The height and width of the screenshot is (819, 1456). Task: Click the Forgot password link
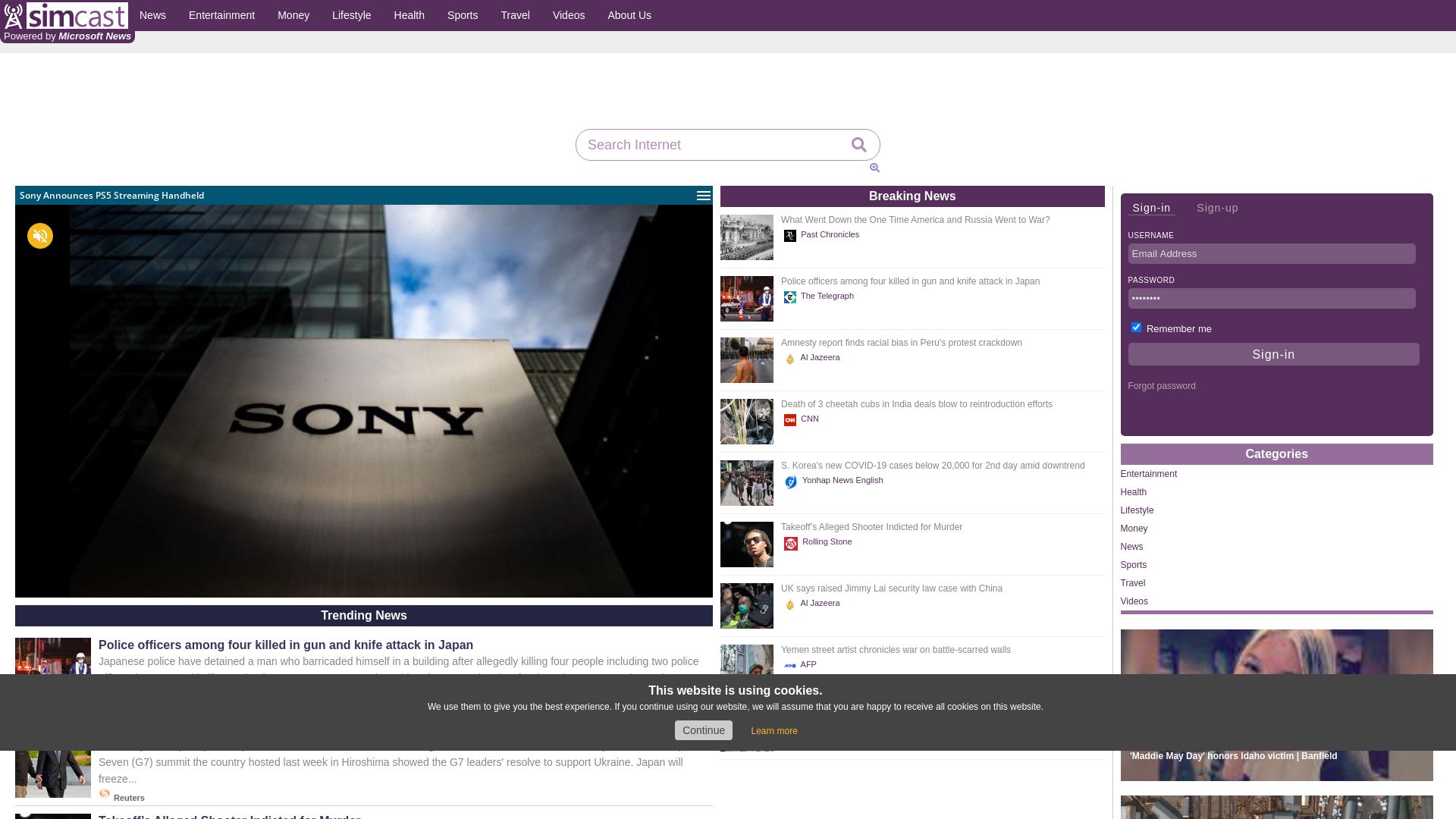tap(1162, 386)
